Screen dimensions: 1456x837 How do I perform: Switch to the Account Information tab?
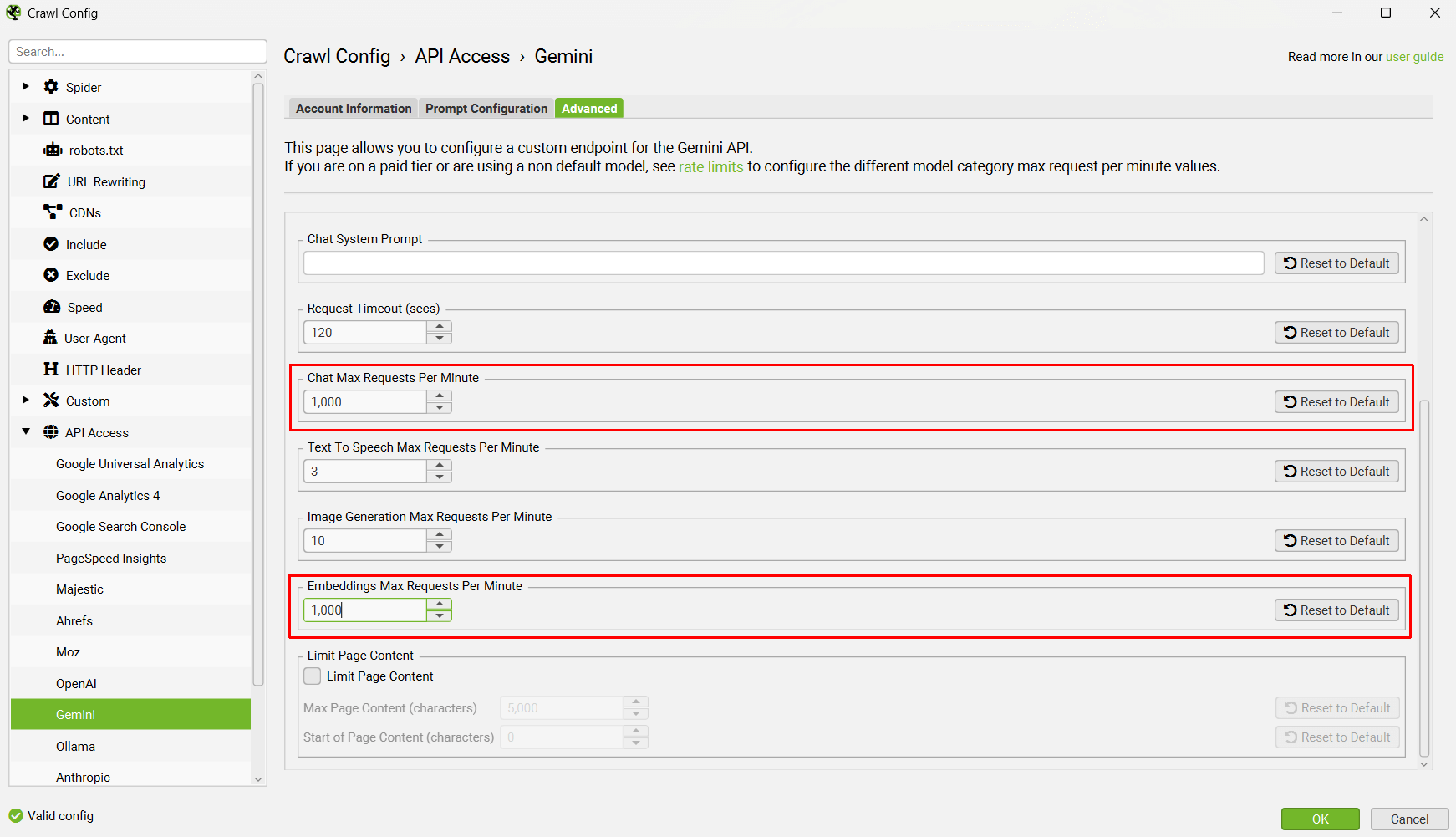click(354, 109)
